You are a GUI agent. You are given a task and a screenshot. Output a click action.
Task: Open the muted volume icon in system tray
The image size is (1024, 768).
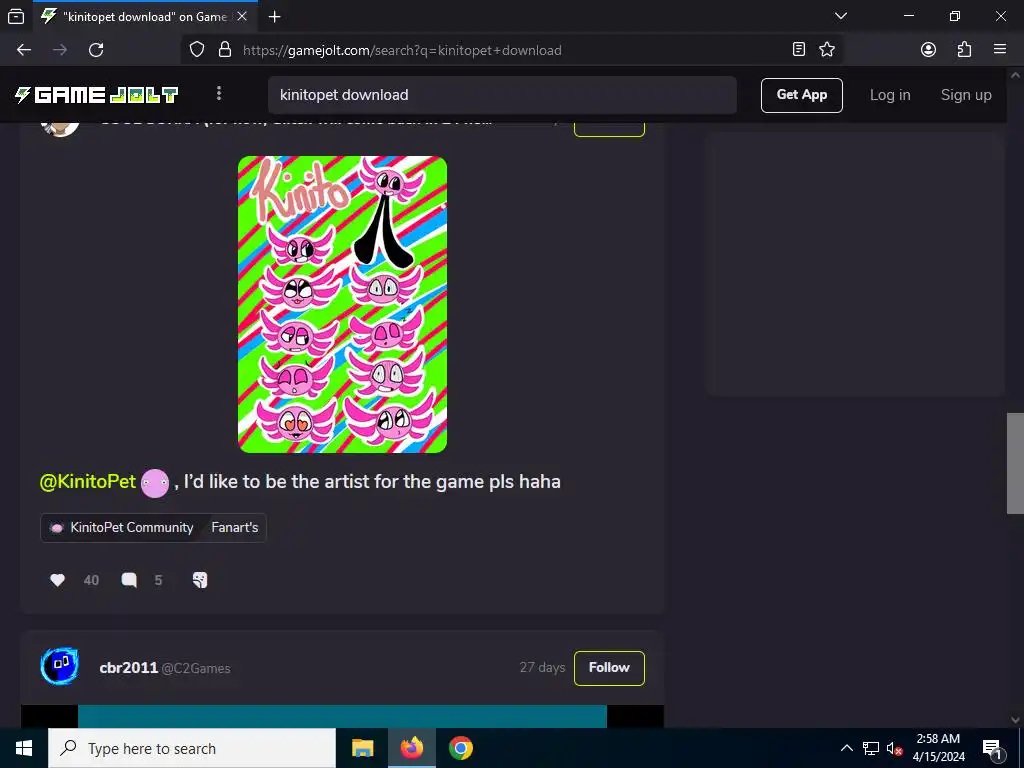click(x=895, y=748)
